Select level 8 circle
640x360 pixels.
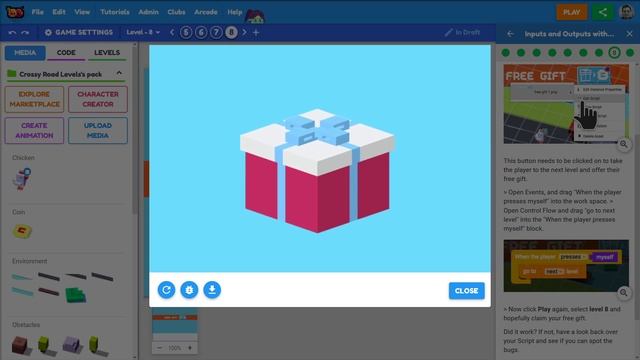pos(231,32)
